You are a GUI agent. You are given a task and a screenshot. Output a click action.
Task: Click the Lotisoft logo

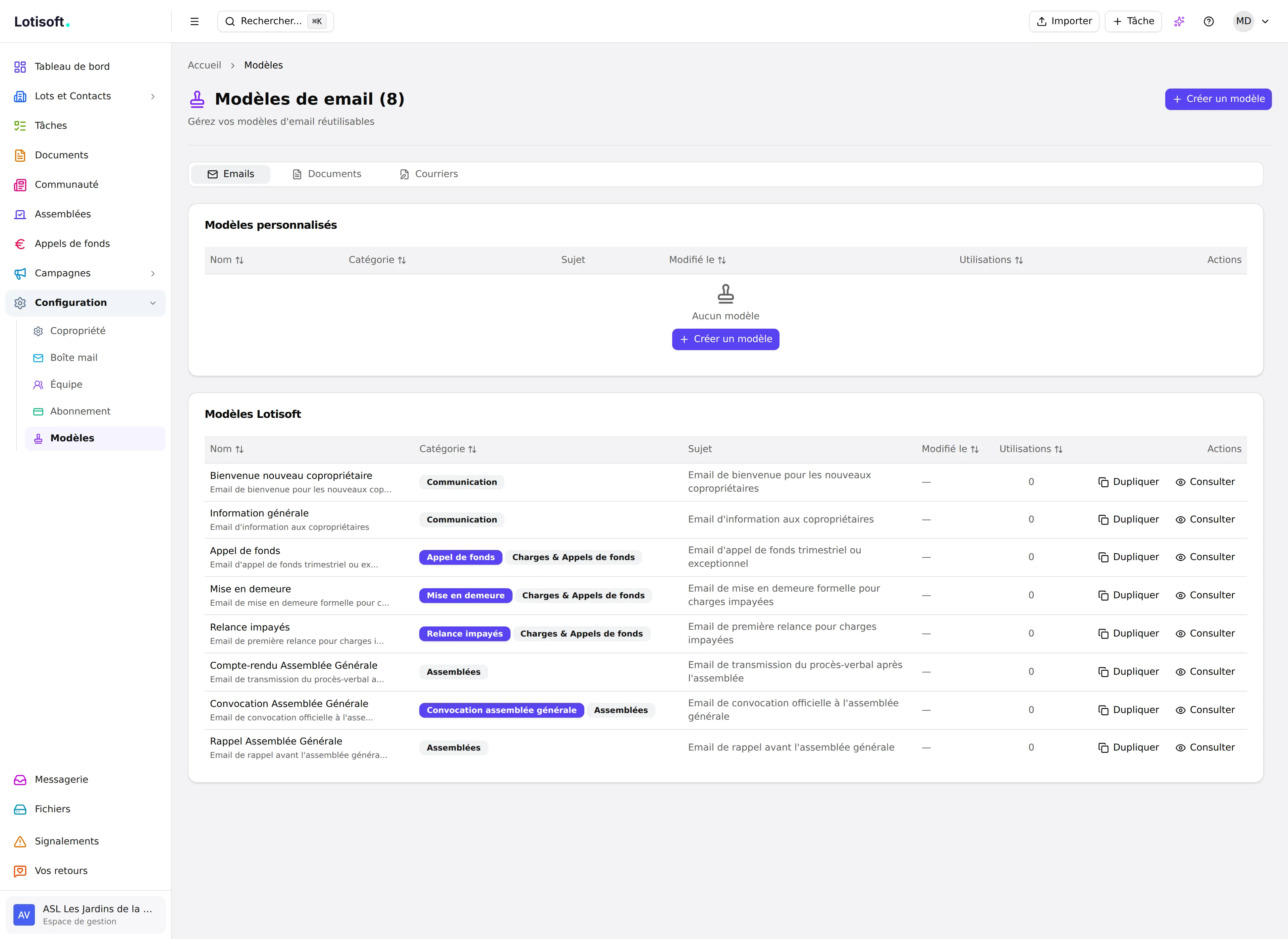click(42, 22)
